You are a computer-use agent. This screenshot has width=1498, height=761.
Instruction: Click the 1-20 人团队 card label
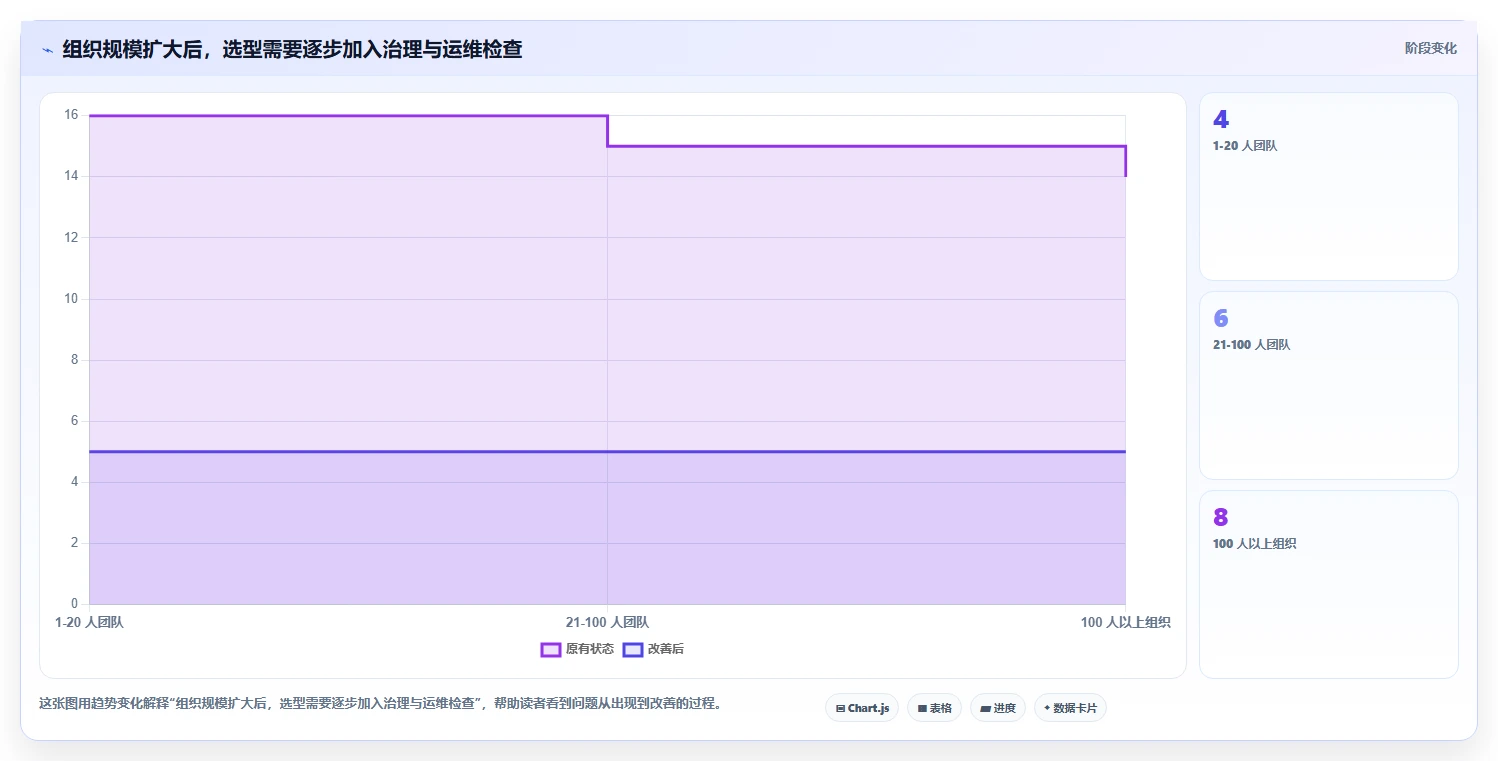coord(1244,146)
